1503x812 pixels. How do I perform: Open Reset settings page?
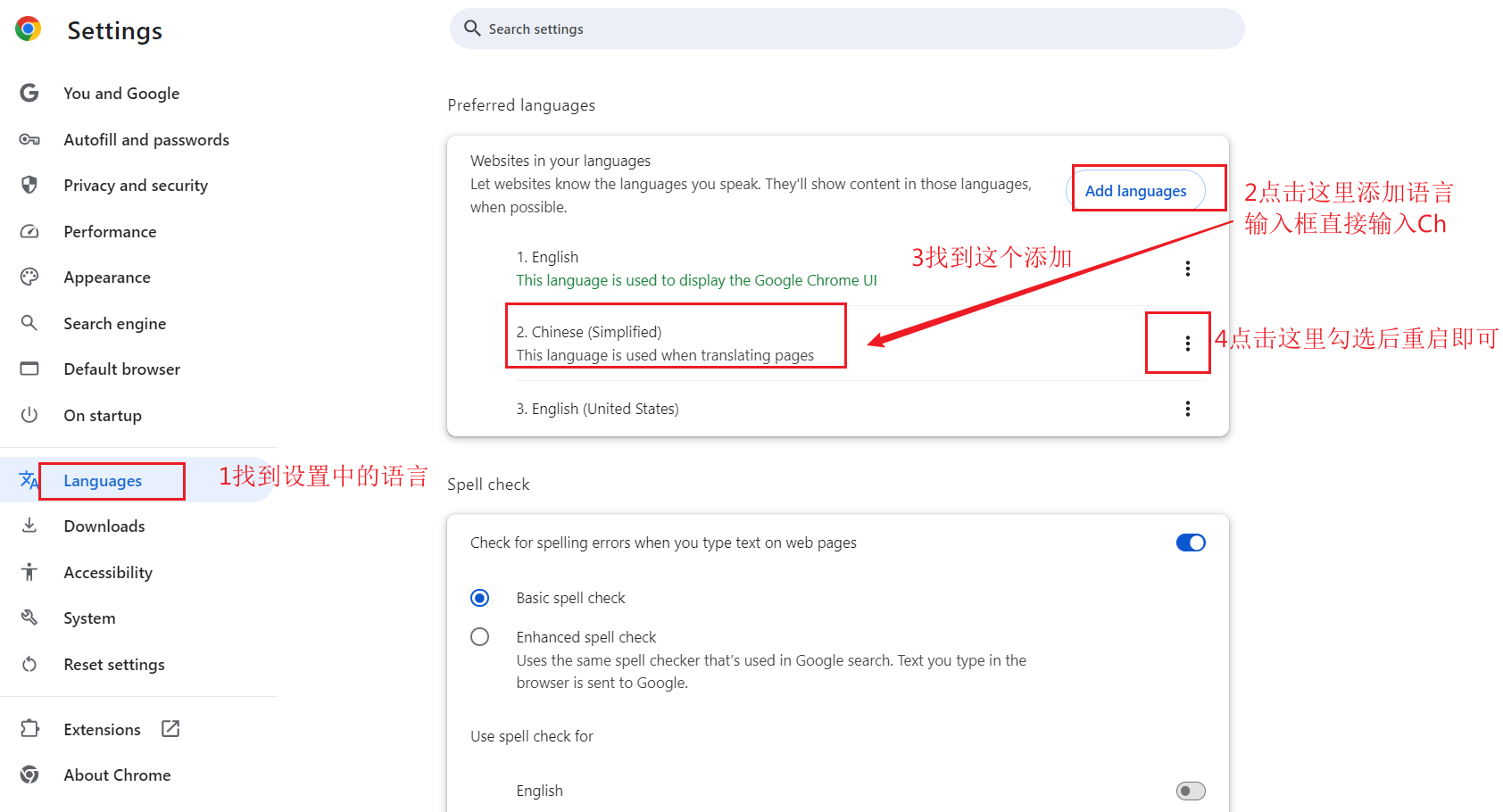(x=114, y=664)
